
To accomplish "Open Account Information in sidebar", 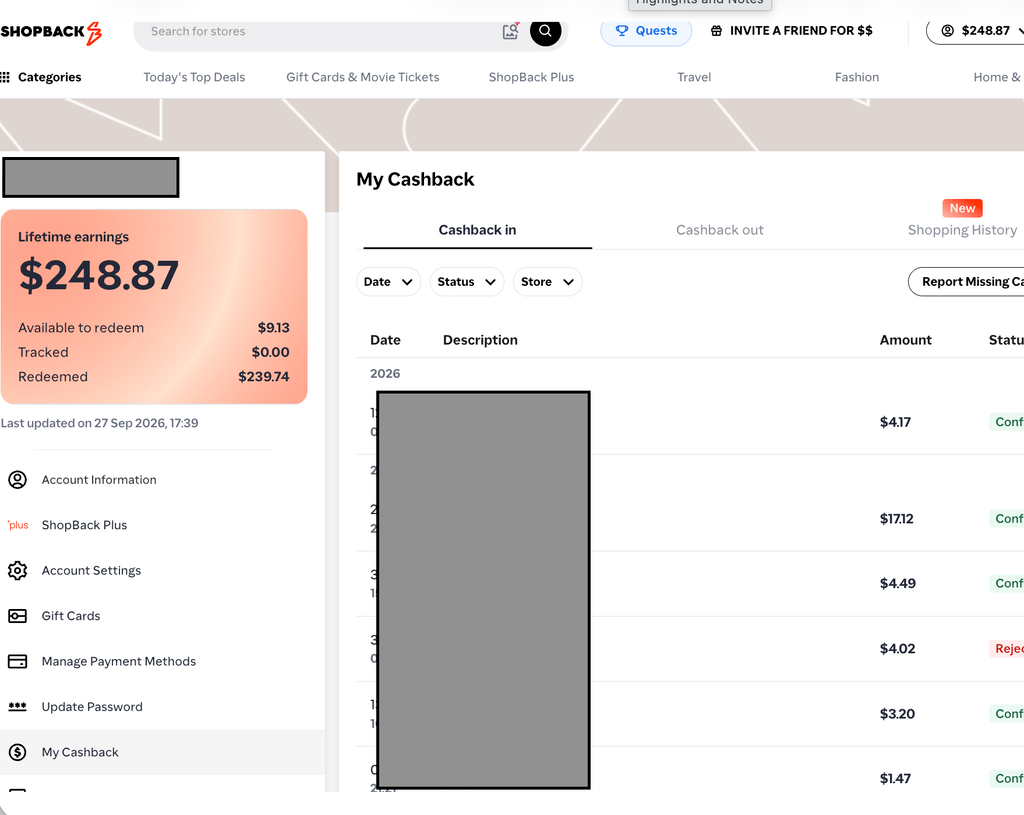I will point(99,480).
